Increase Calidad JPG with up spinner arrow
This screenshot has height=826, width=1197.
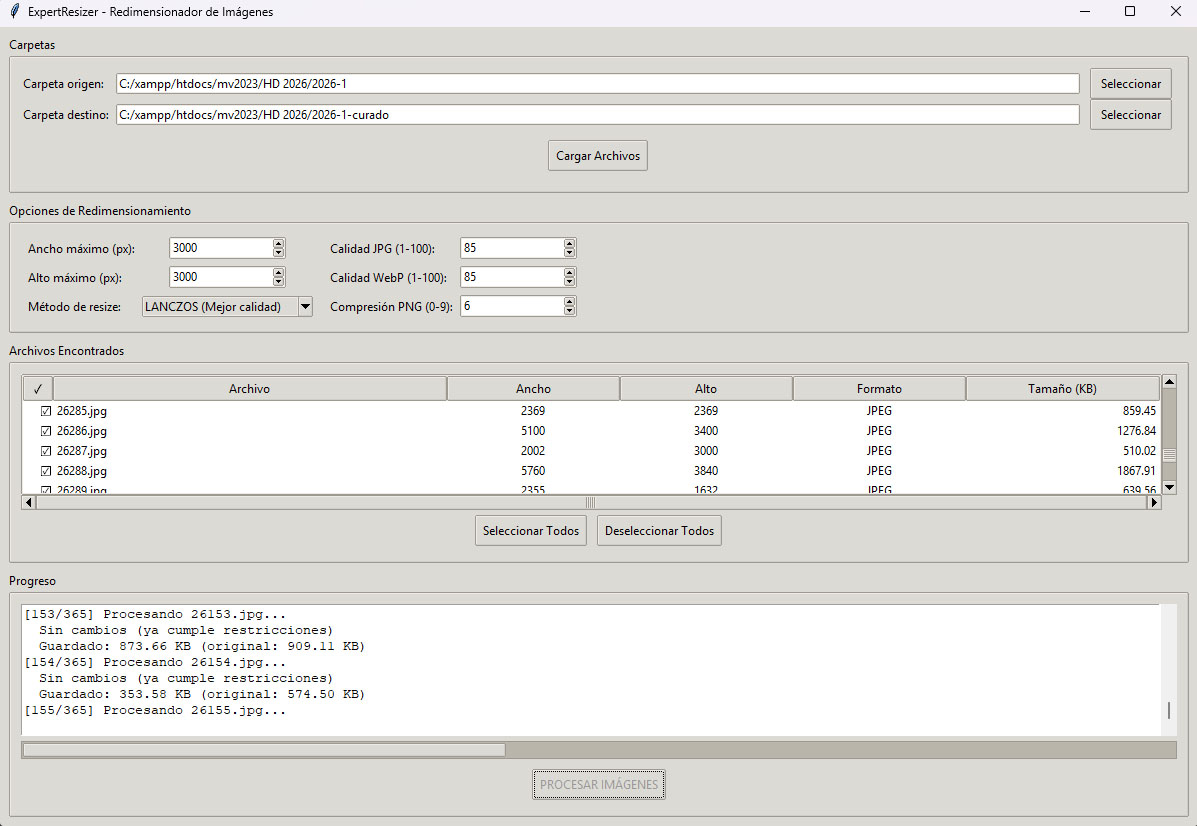[x=569, y=243]
